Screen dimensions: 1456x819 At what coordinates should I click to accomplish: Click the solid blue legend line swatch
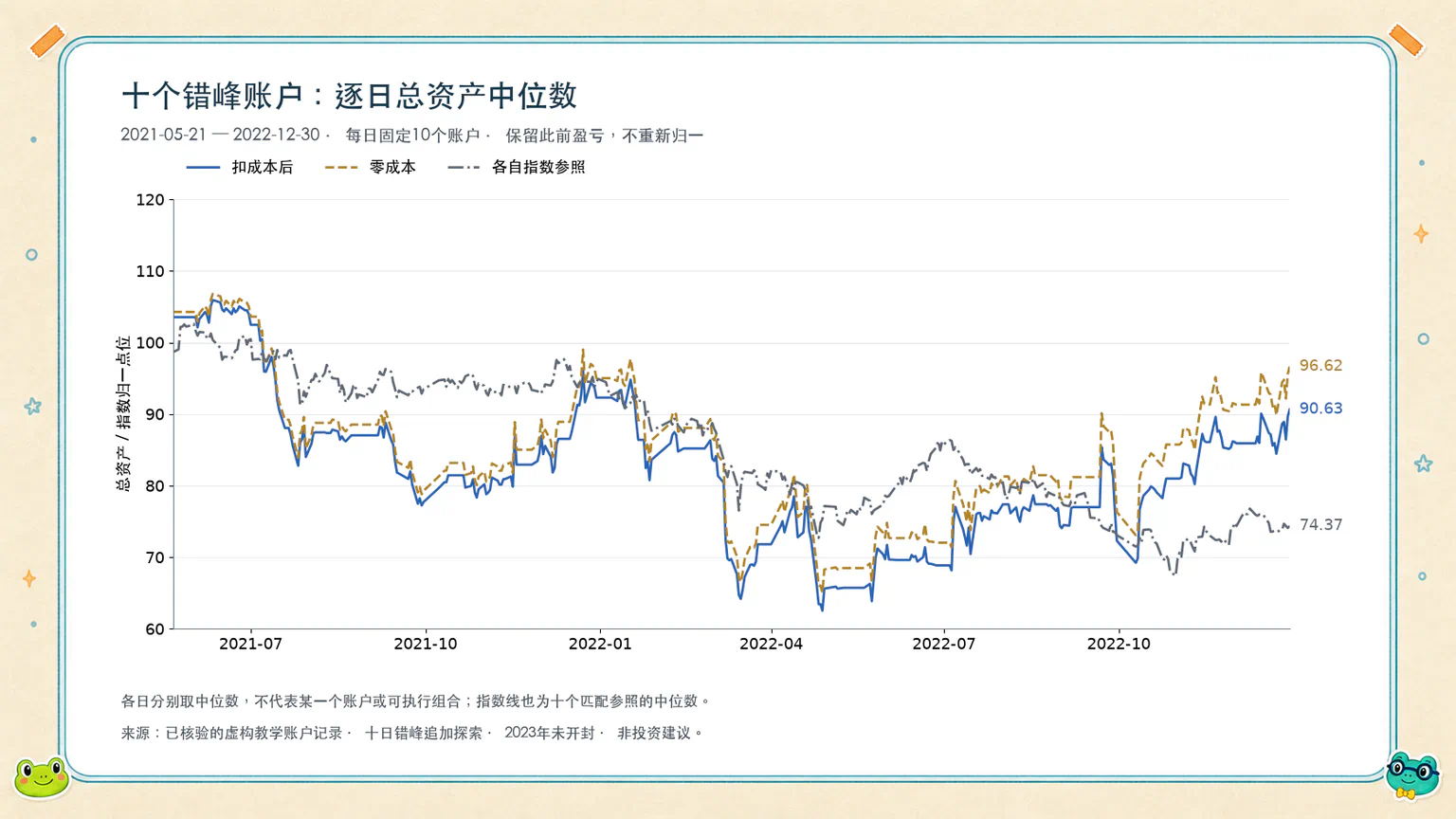pyautogui.click(x=203, y=168)
